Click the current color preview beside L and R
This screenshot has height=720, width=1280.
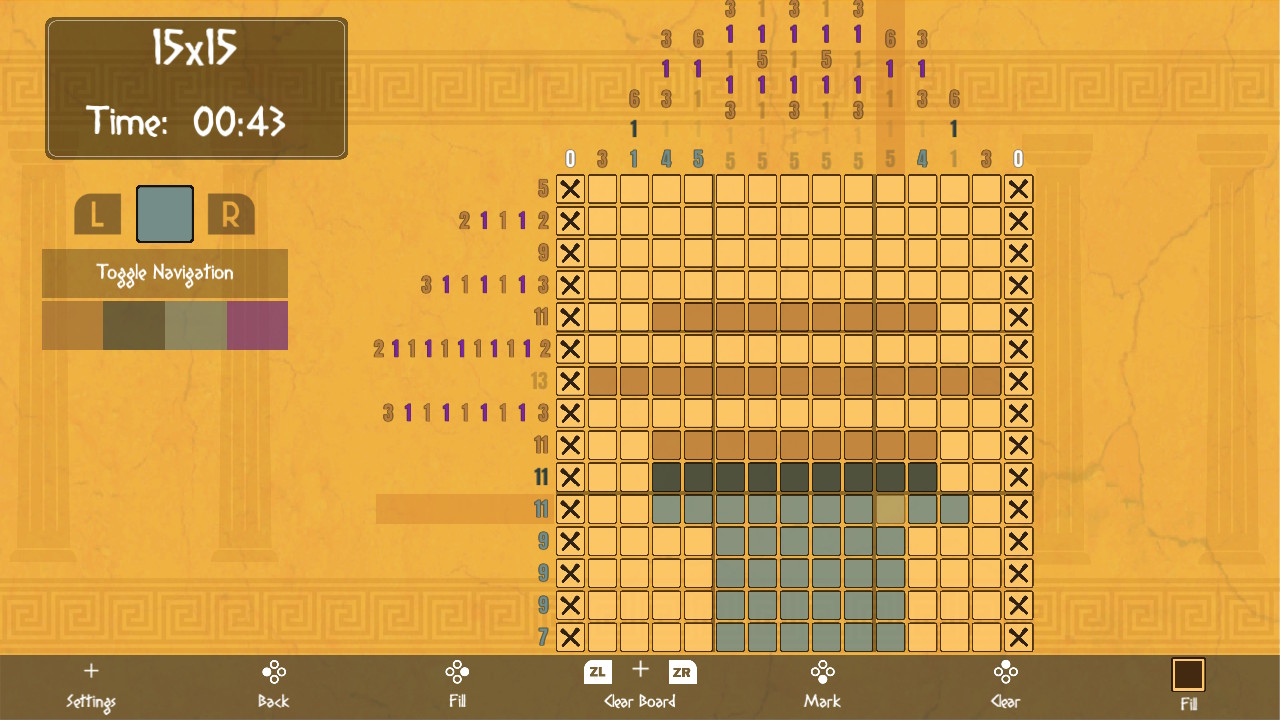click(x=164, y=213)
